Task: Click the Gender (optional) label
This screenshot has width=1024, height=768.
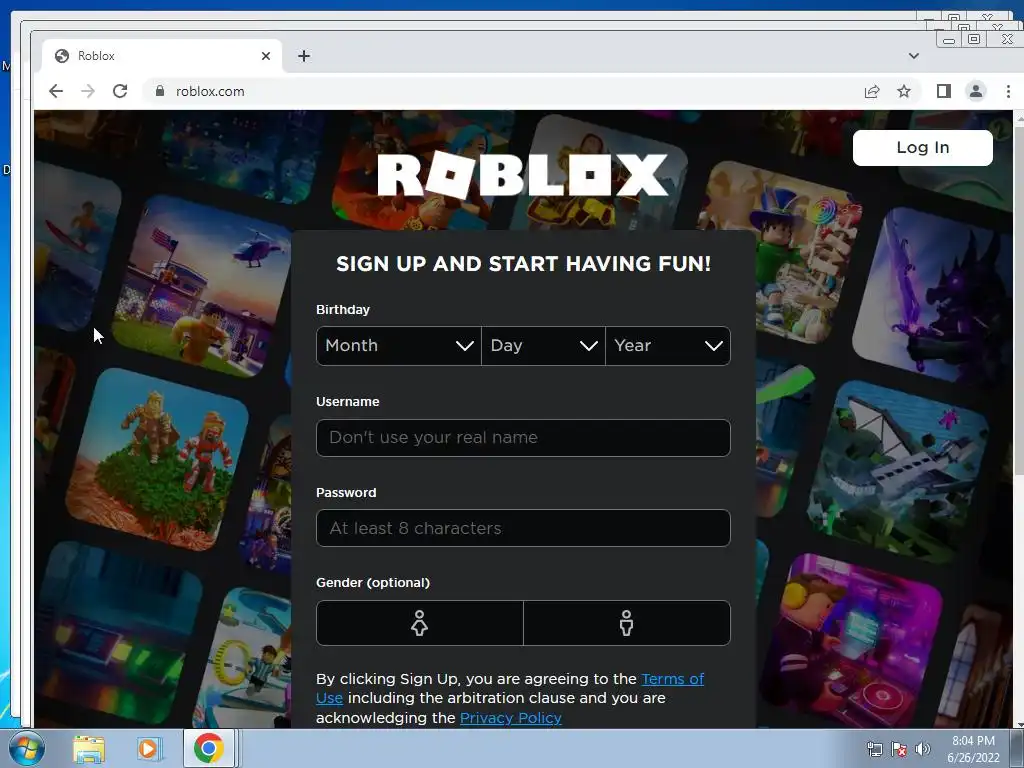Action: [x=373, y=583]
